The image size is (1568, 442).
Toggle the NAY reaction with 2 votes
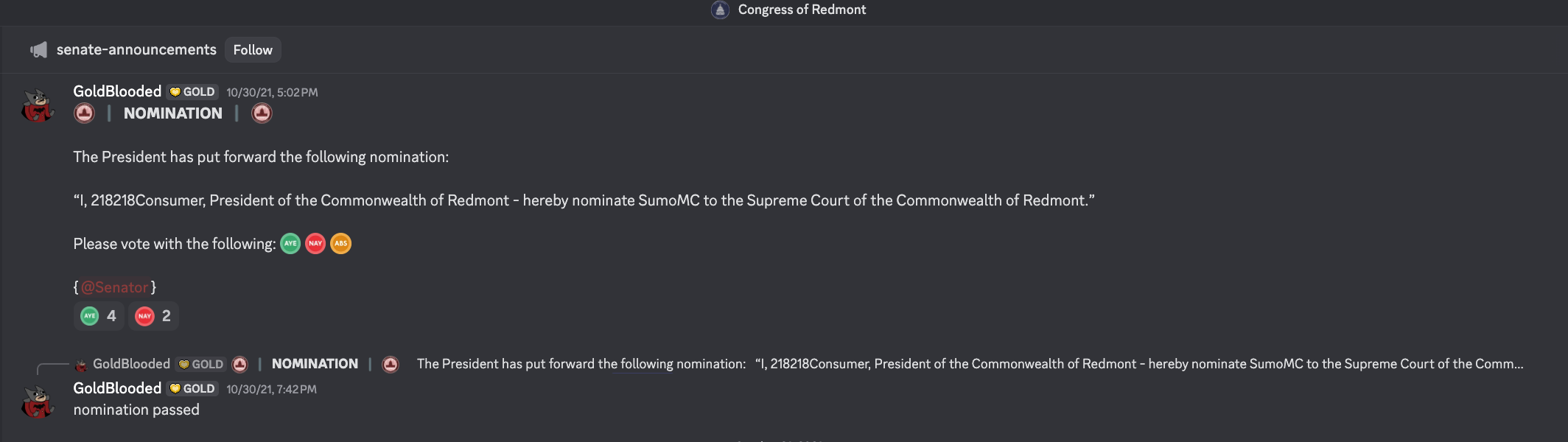[153, 316]
